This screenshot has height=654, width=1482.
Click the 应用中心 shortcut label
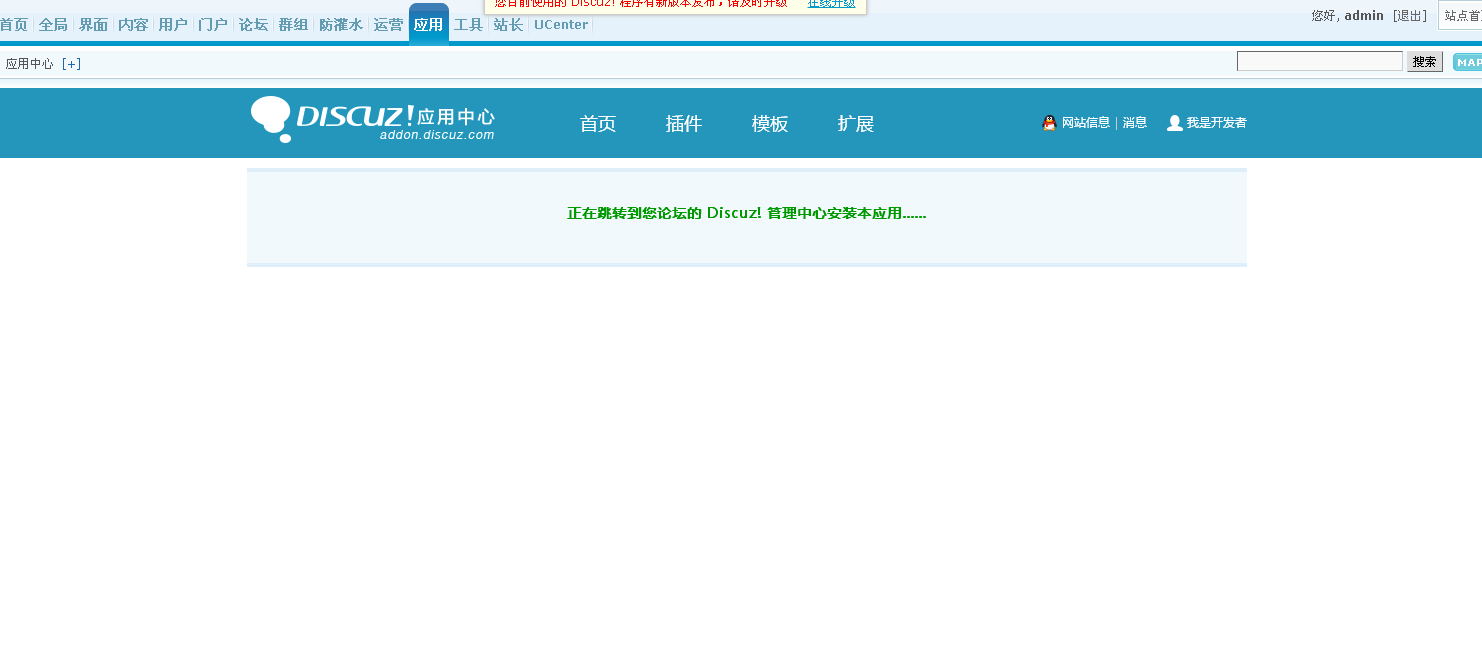(29, 64)
